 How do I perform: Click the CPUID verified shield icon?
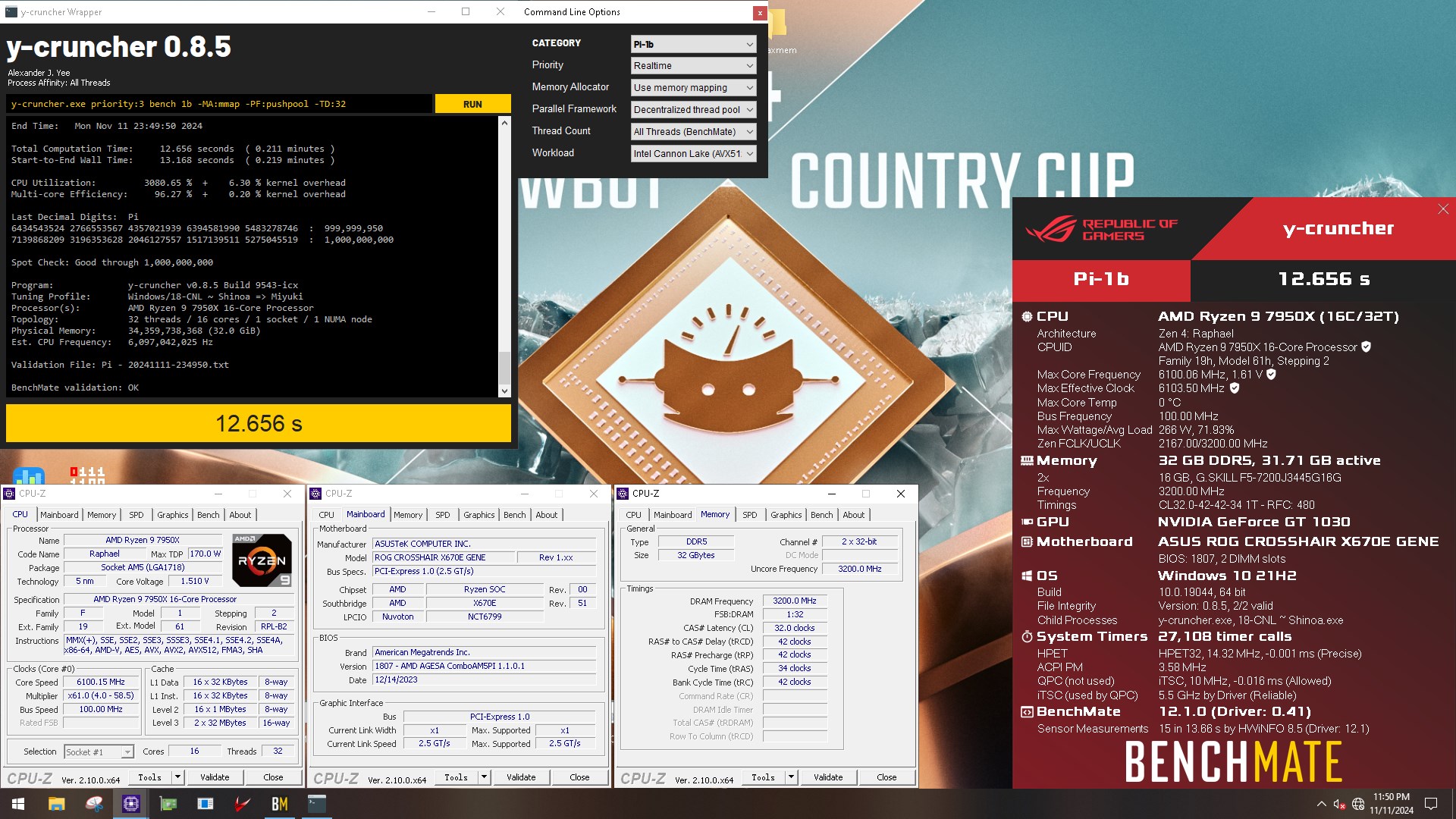(1366, 347)
